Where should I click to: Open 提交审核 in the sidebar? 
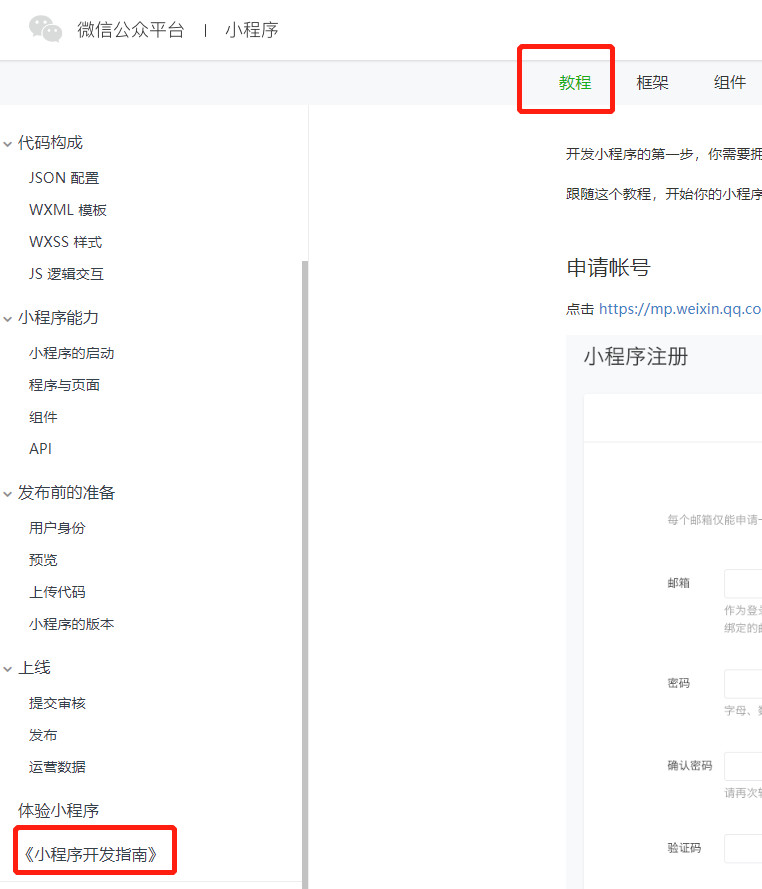[57, 703]
